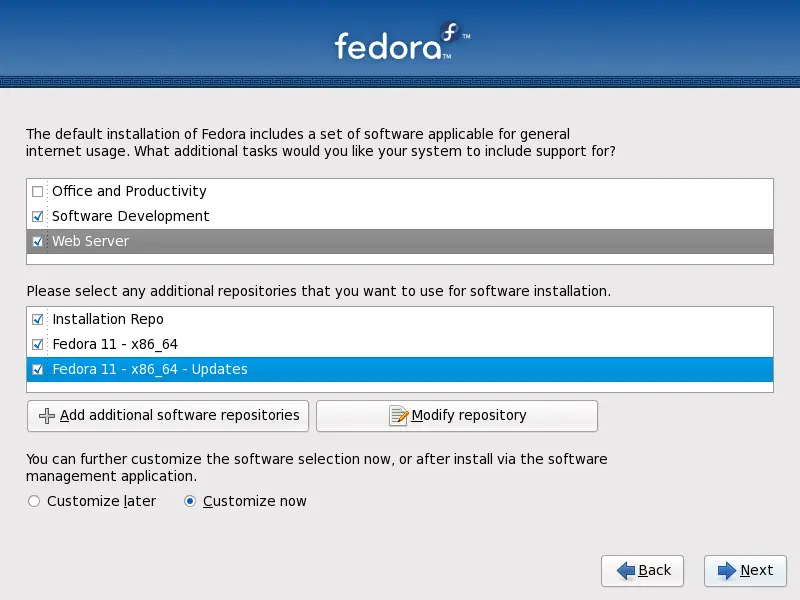The image size is (800, 600).
Task: Select the Web Server row text
Action: pyautogui.click(x=90, y=241)
